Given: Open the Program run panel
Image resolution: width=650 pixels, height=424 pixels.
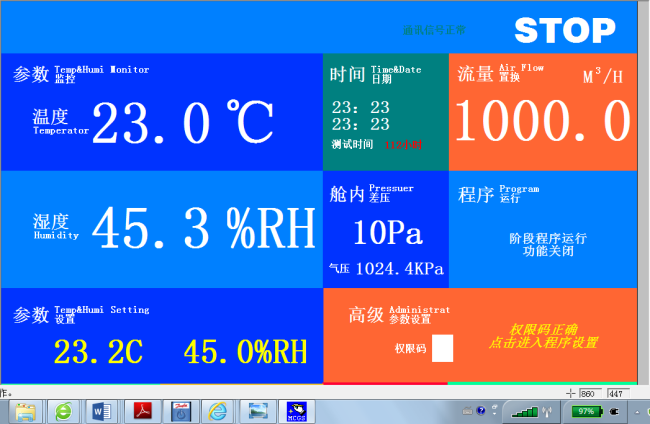Looking at the screenshot, I should (542, 230).
